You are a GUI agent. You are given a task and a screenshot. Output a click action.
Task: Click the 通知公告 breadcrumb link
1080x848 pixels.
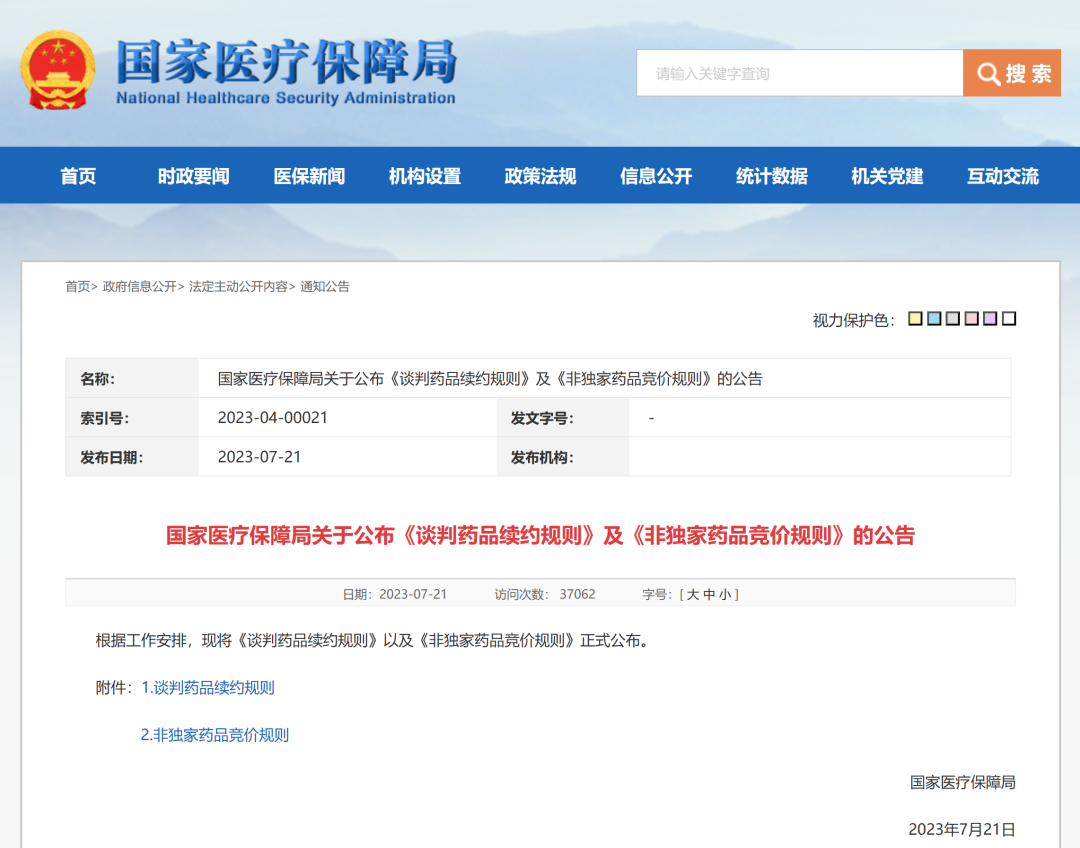tap(325, 287)
